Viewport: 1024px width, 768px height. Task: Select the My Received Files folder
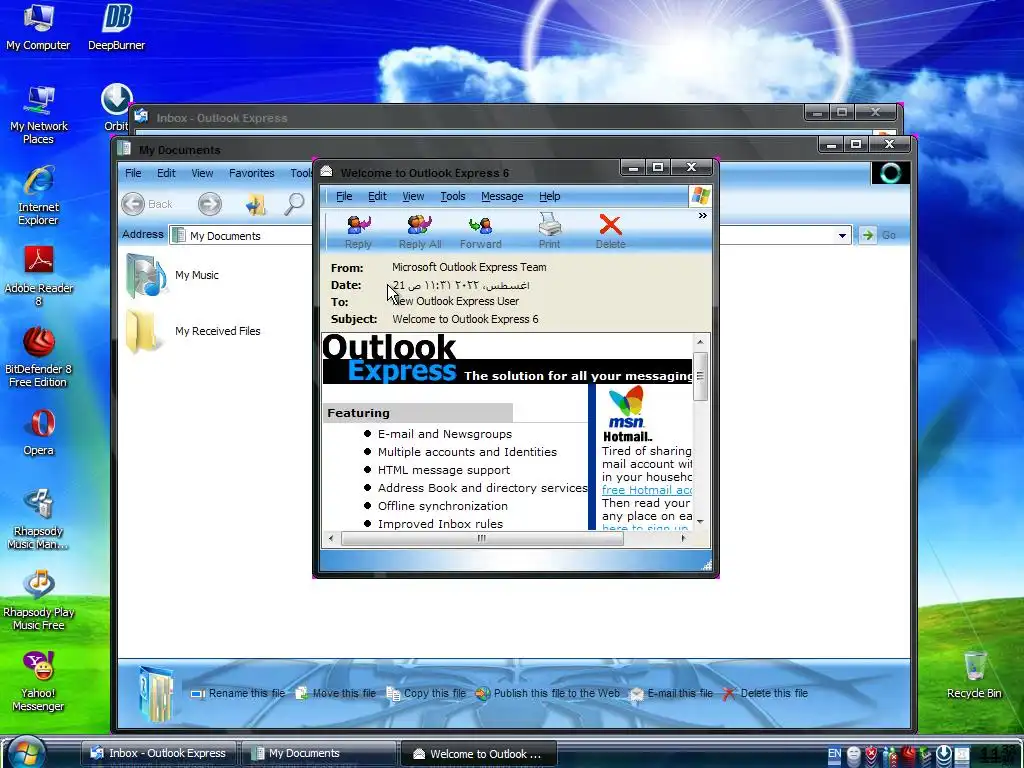[193, 331]
